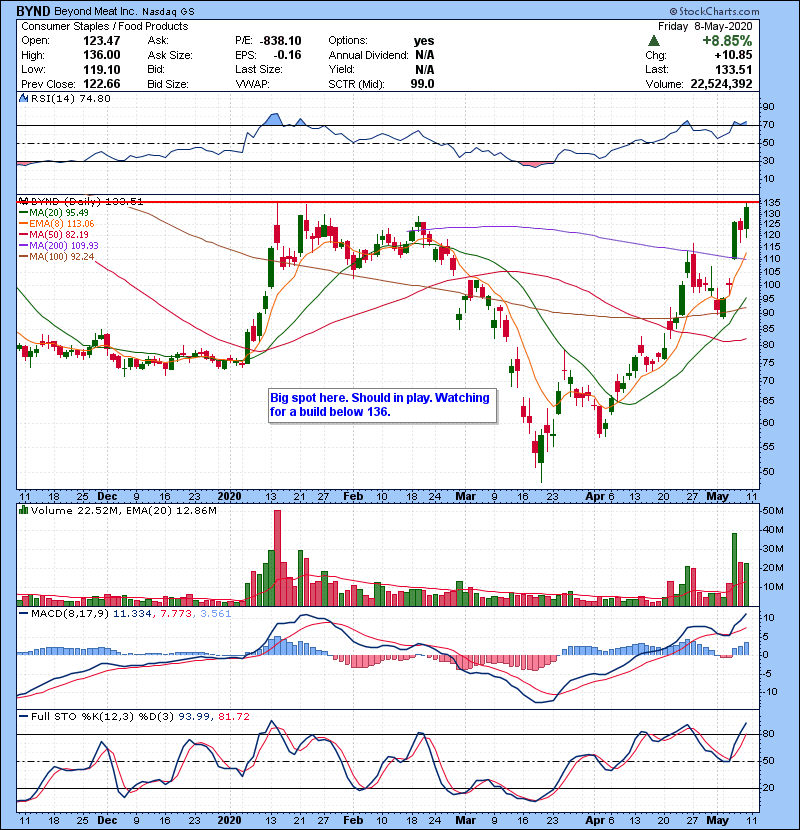Click the Volume 22.52M, EMA(20) 12.86M label

pyautogui.click(x=123, y=511)
